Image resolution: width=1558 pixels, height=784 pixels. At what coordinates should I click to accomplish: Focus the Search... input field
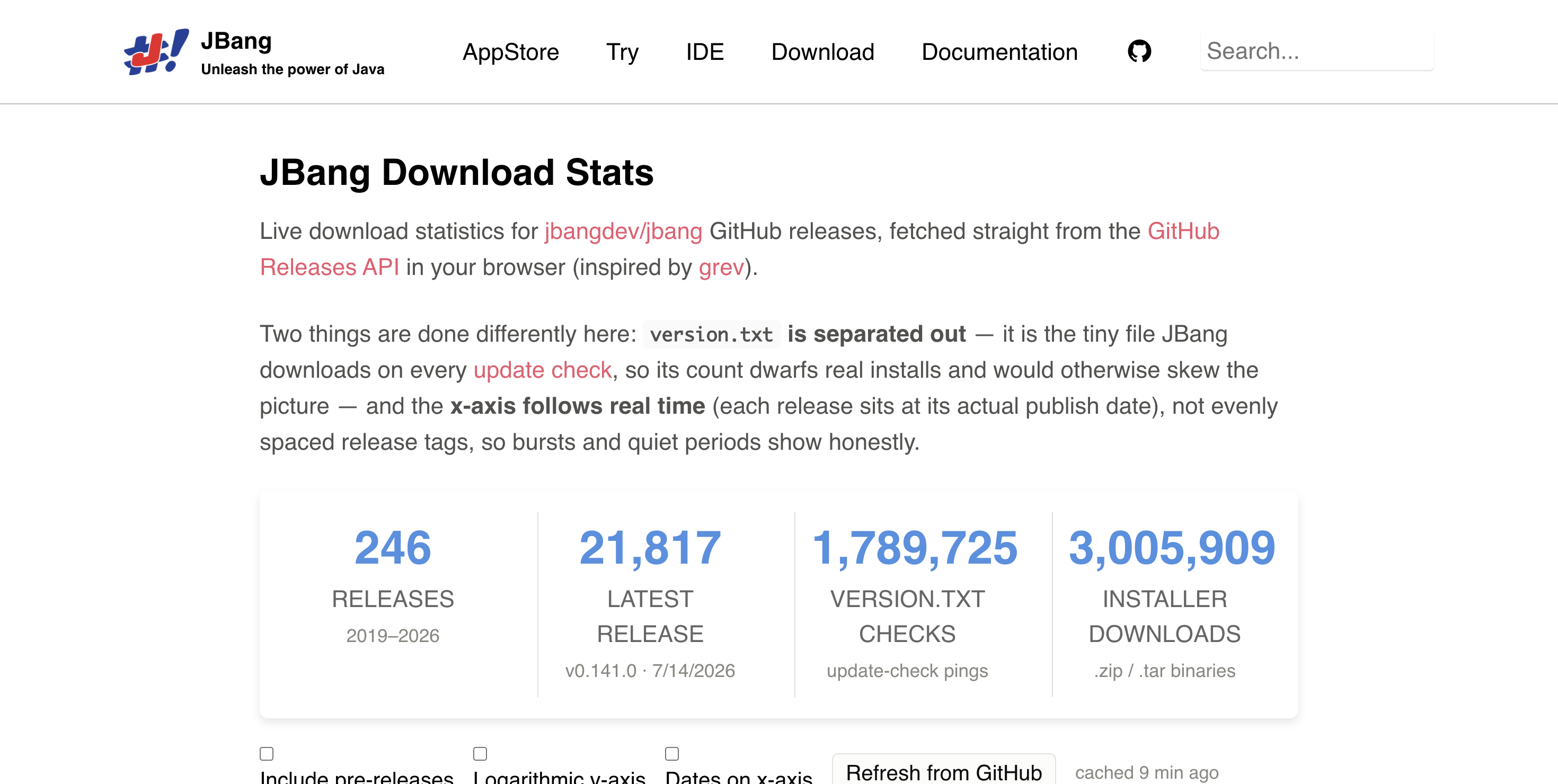pos(1317,51)
